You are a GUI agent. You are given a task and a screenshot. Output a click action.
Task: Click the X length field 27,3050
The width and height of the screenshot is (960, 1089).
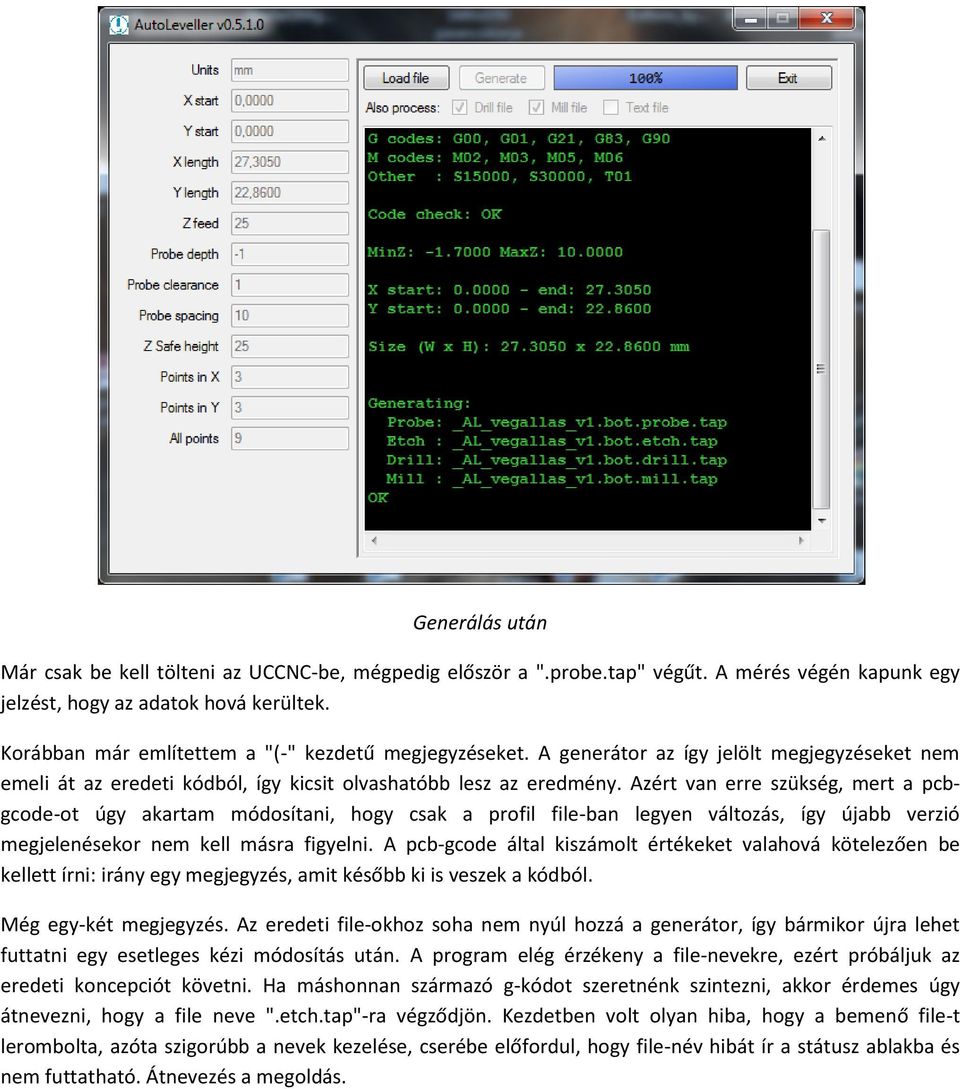coord(290,162)
